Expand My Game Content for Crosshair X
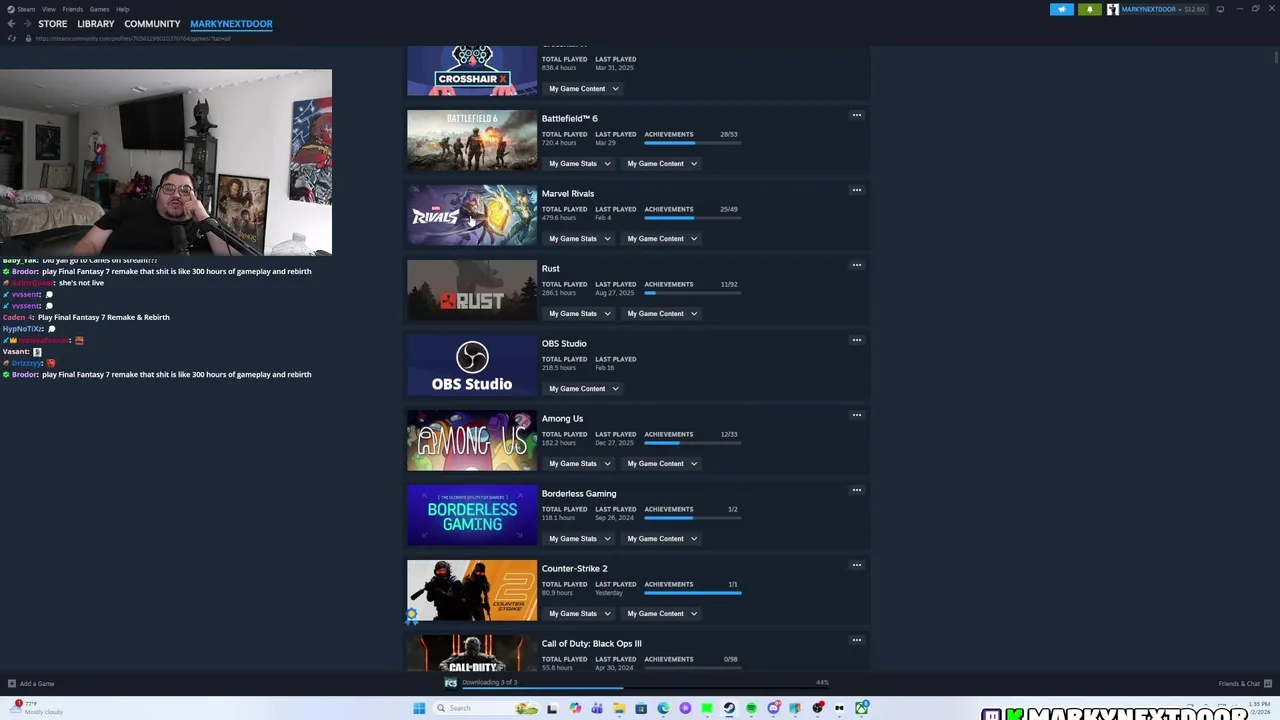The image size is (1280, 720). click(x=583, y=89)
